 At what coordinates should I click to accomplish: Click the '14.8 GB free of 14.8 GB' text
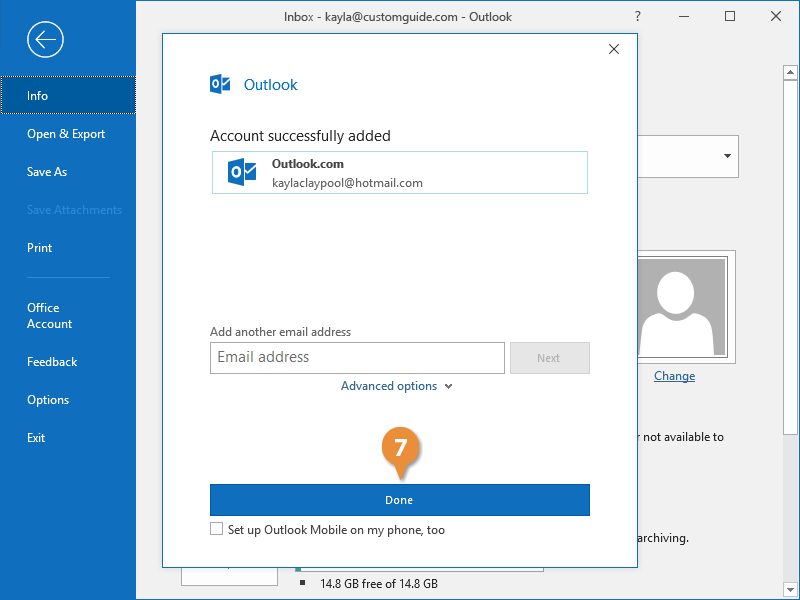point(379,584)
